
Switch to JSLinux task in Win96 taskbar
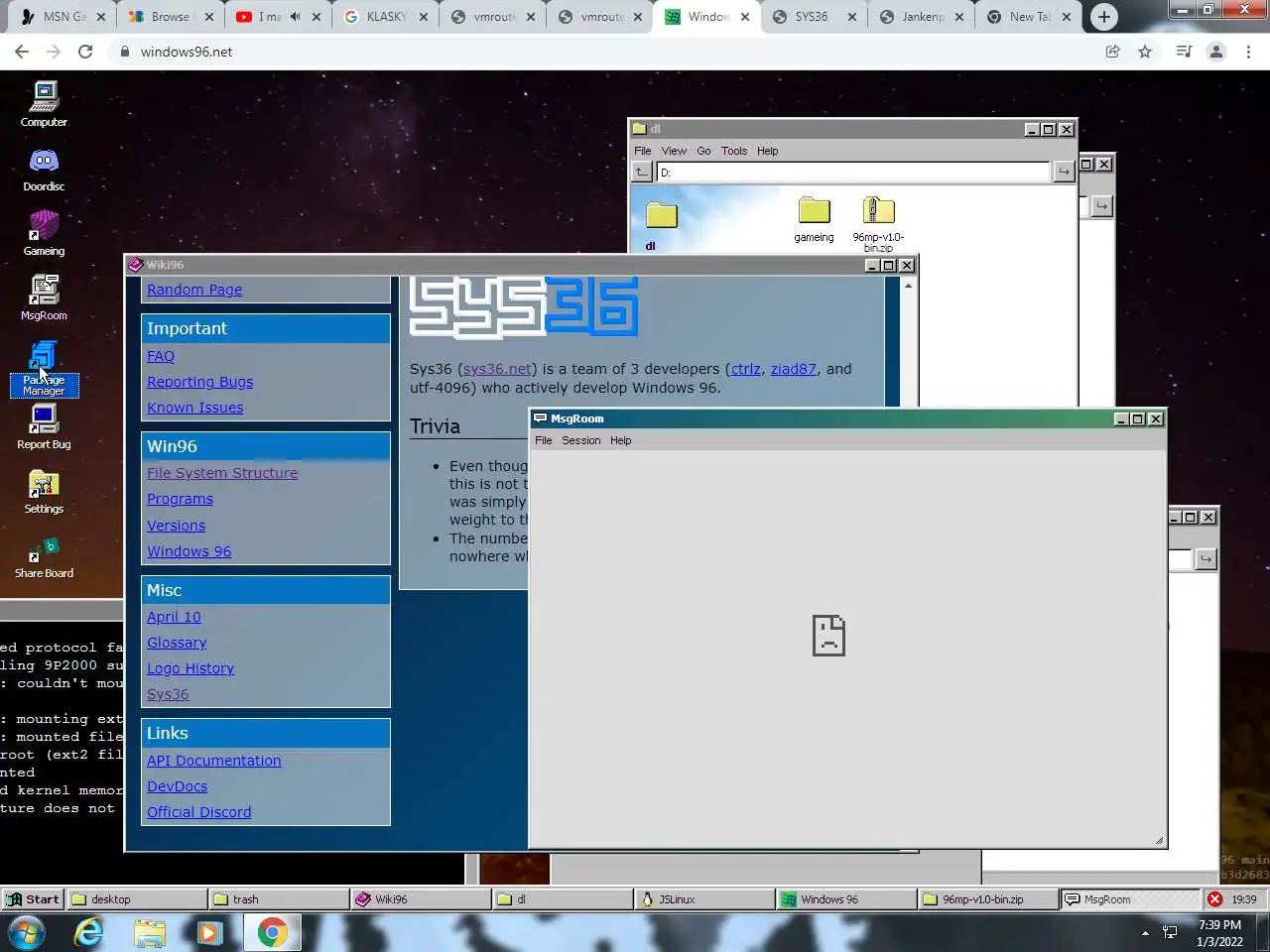[x=703, y=899]
